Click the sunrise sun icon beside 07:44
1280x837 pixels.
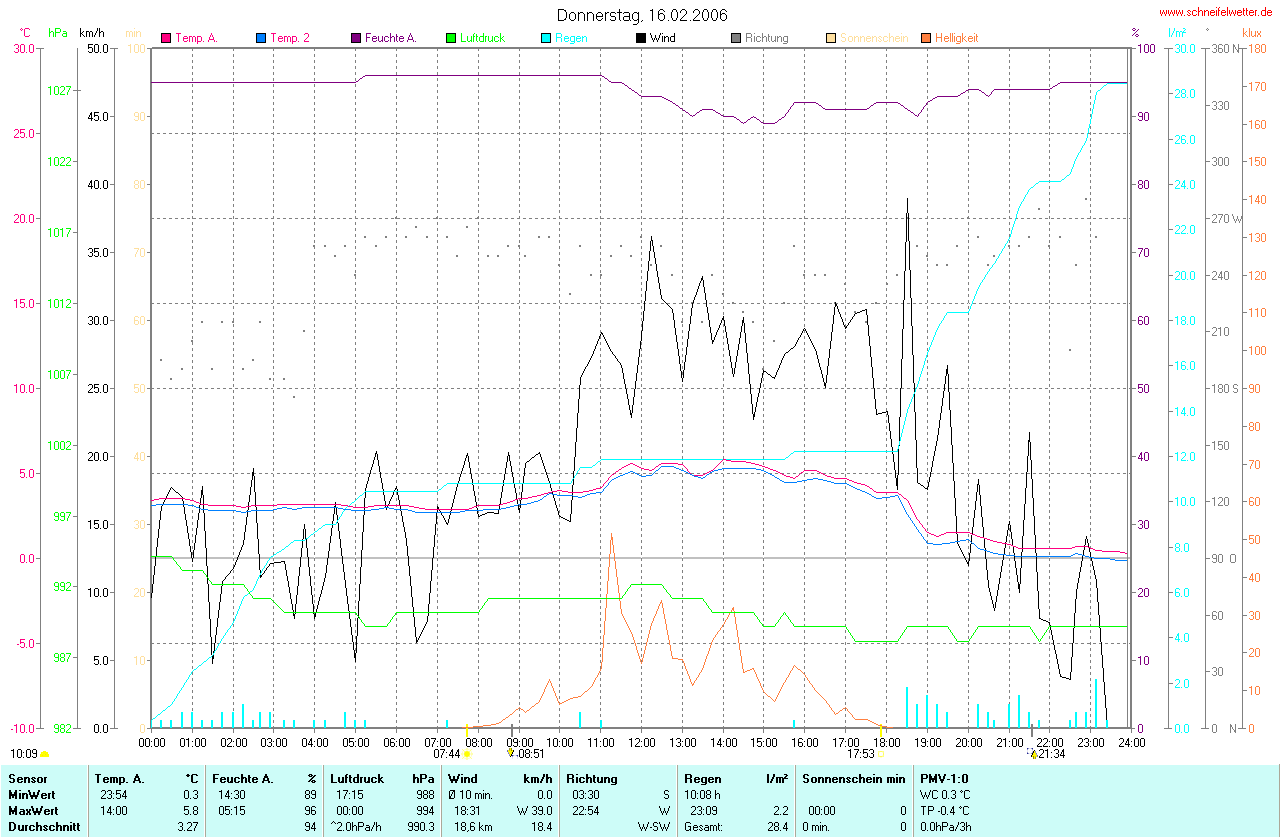click(x=466, y=754)
